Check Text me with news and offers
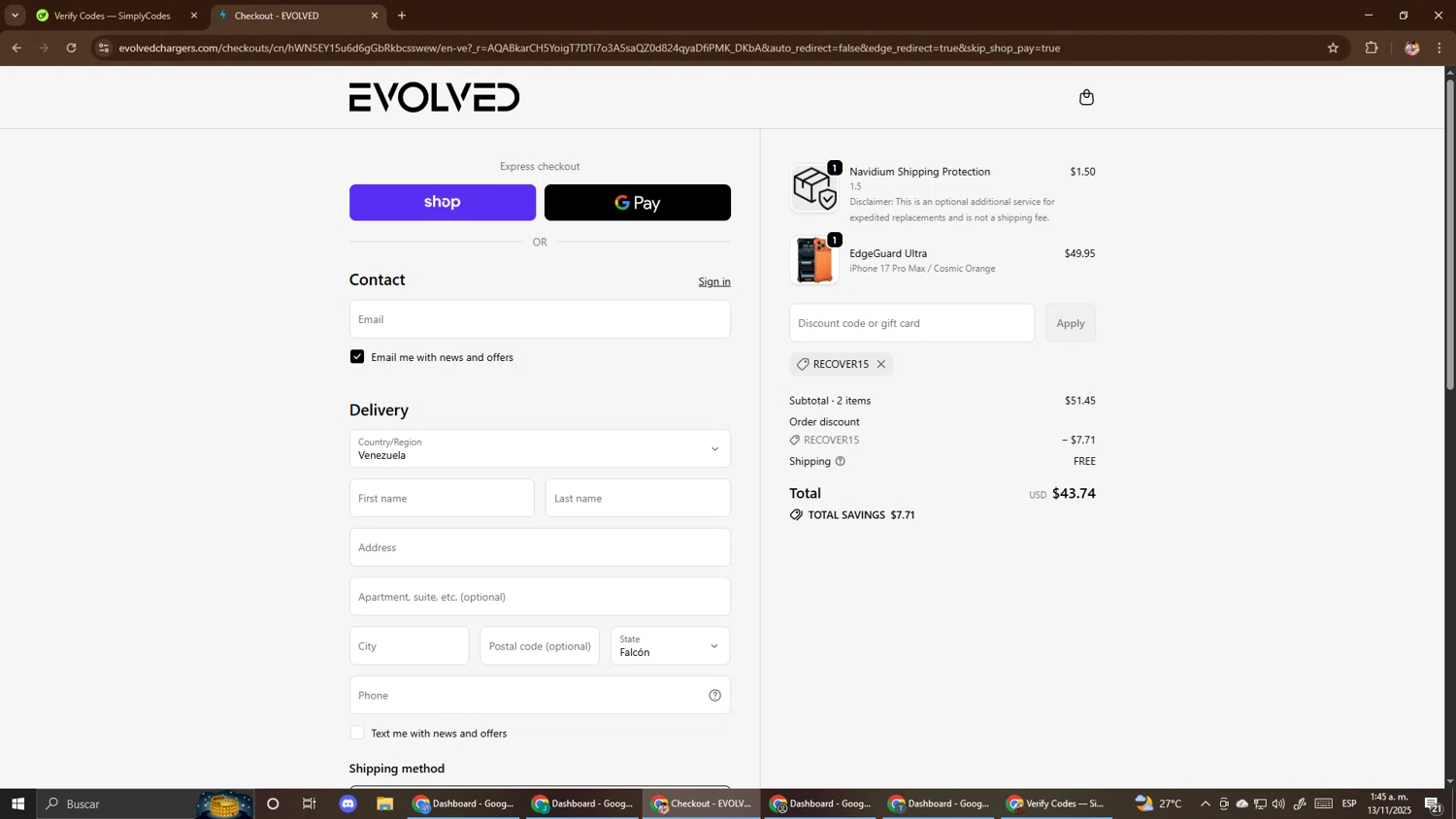Viewport: 1456px width, 819px height. pos(357,733)
